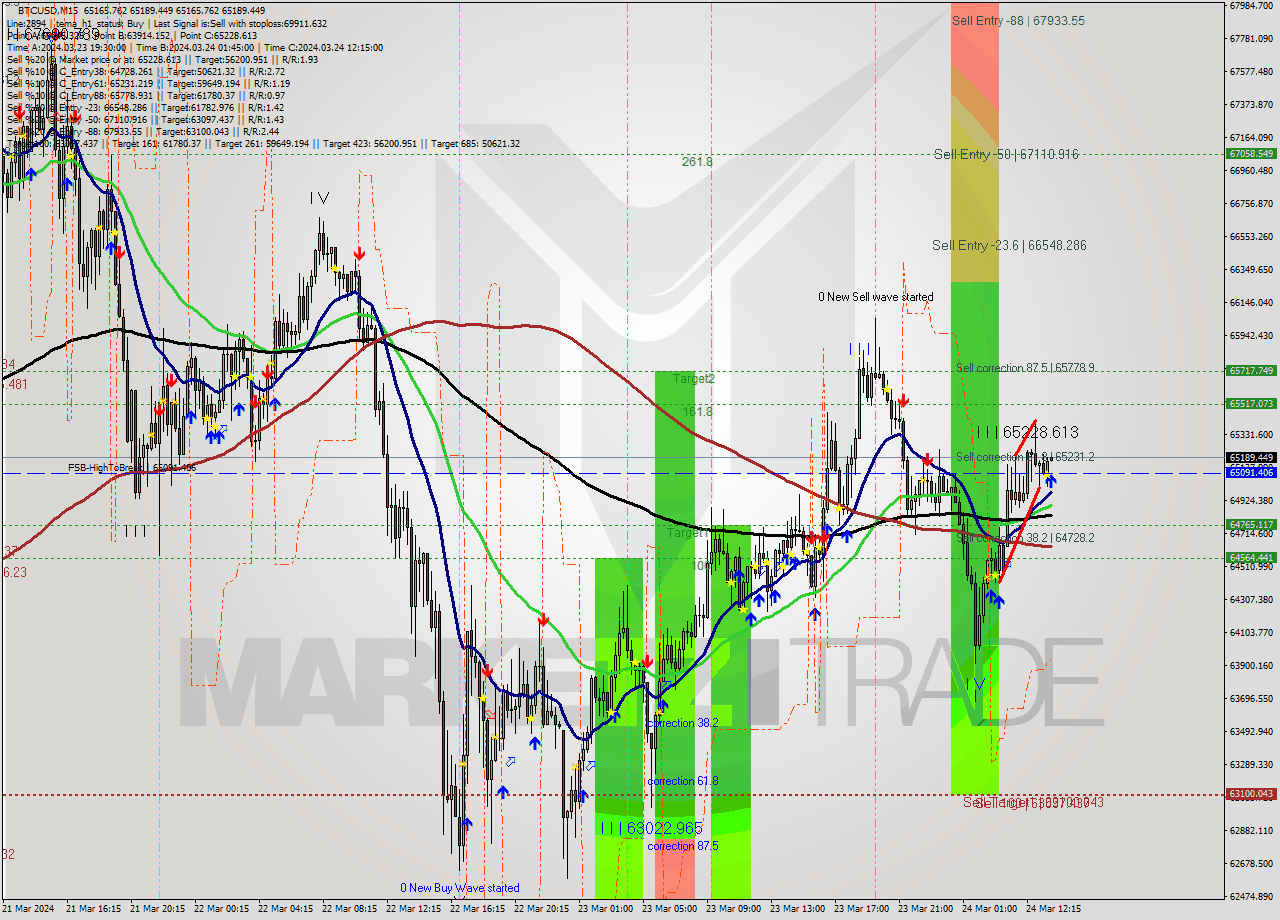Click the 65091.406 price tag
Screen dimensions: 1280x920
pyautogui.click(x=1250, y=472)
